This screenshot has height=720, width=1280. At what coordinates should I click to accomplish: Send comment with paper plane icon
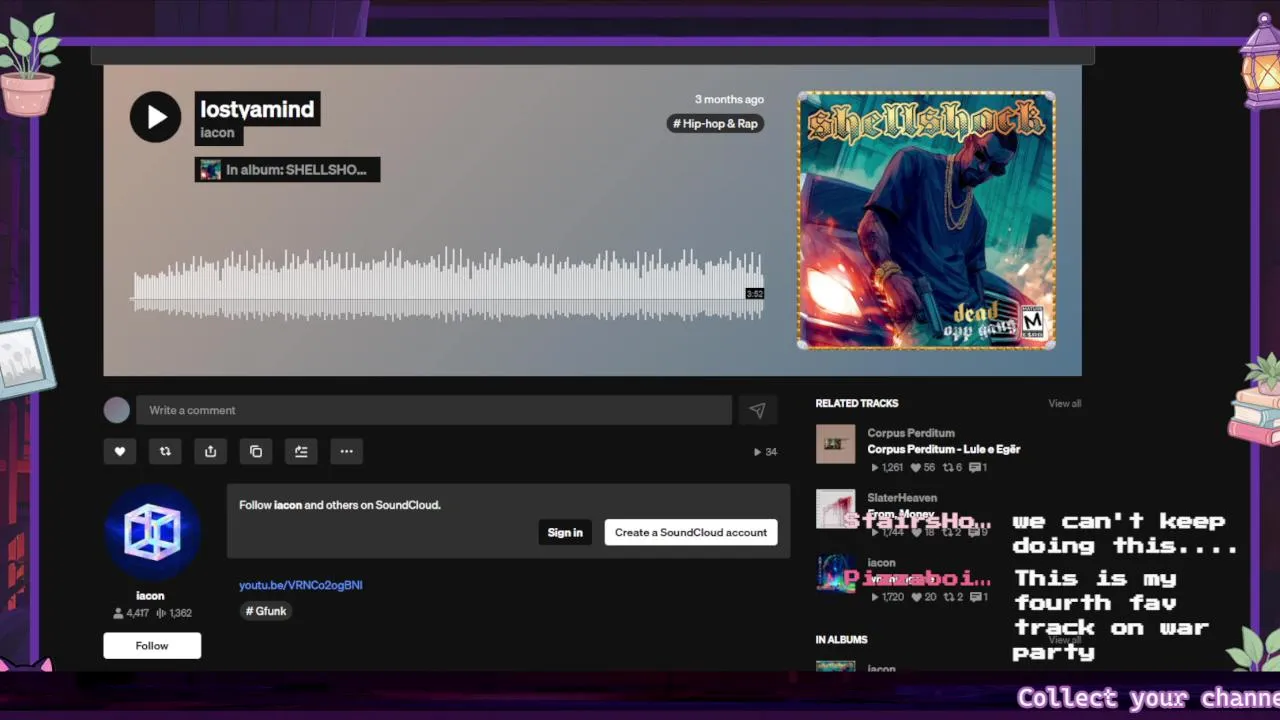click(x=757, y=410)
